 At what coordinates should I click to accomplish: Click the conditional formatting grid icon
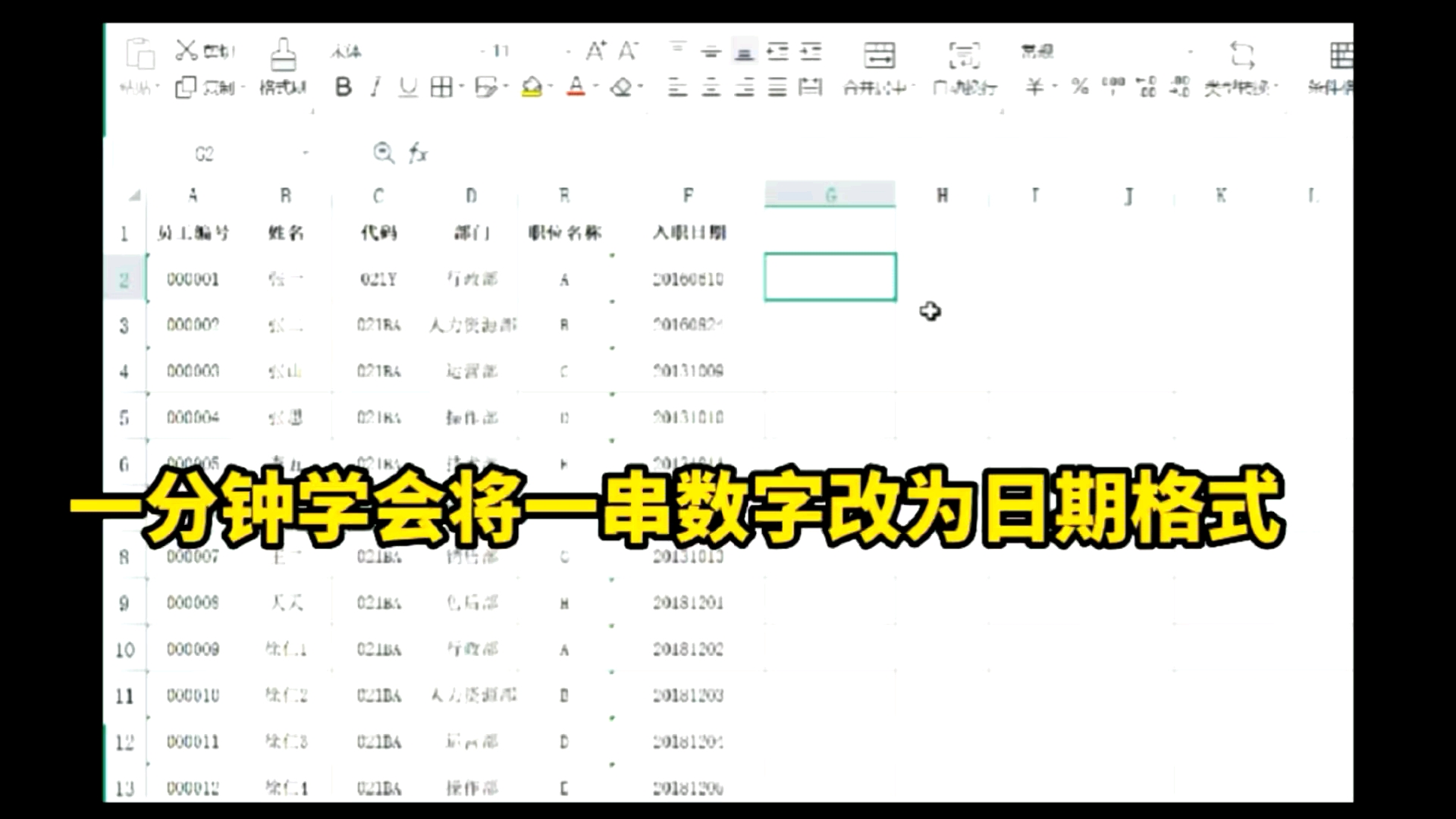pos(1341,55)
